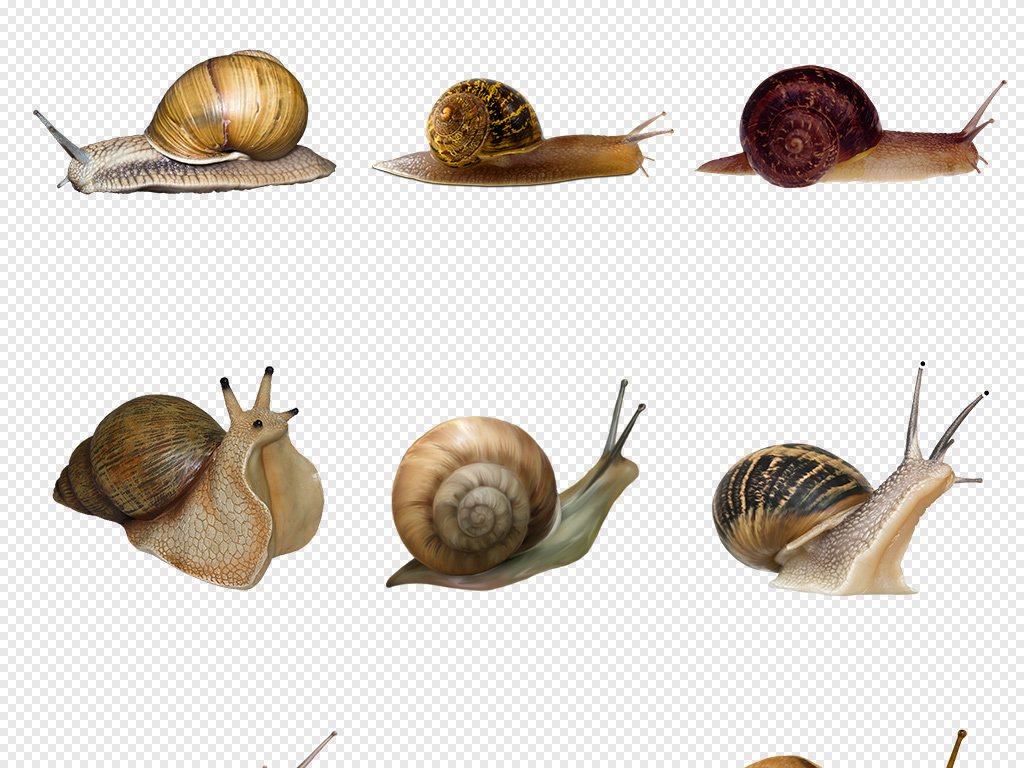The width and height of the screenshot is (1024, 768).
Task: Click the yellow-tan striped shell of top-left snail
Action: [228, 108]
